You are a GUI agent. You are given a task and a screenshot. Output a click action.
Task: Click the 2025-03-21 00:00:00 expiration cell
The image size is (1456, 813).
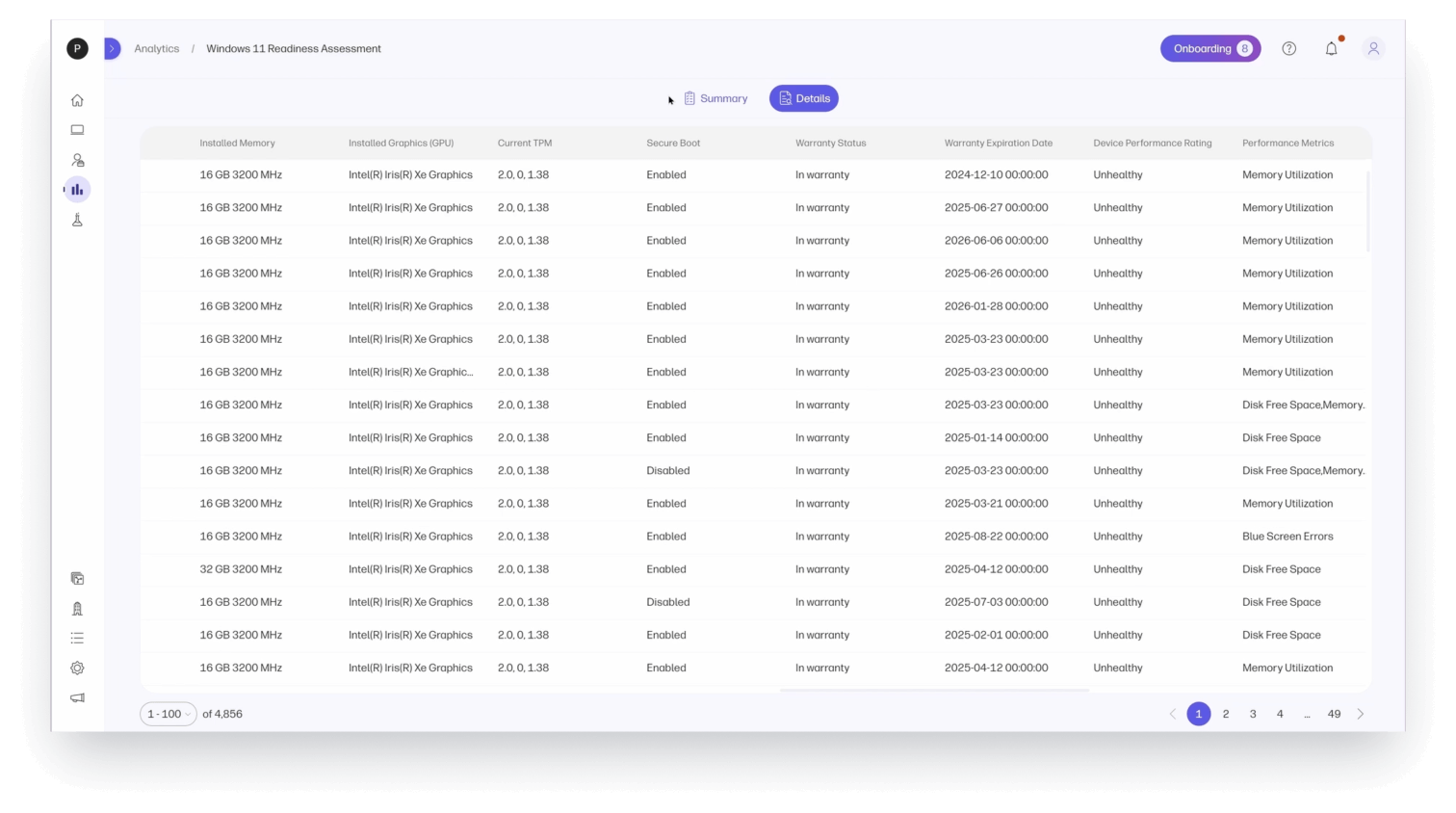point(997,504)
